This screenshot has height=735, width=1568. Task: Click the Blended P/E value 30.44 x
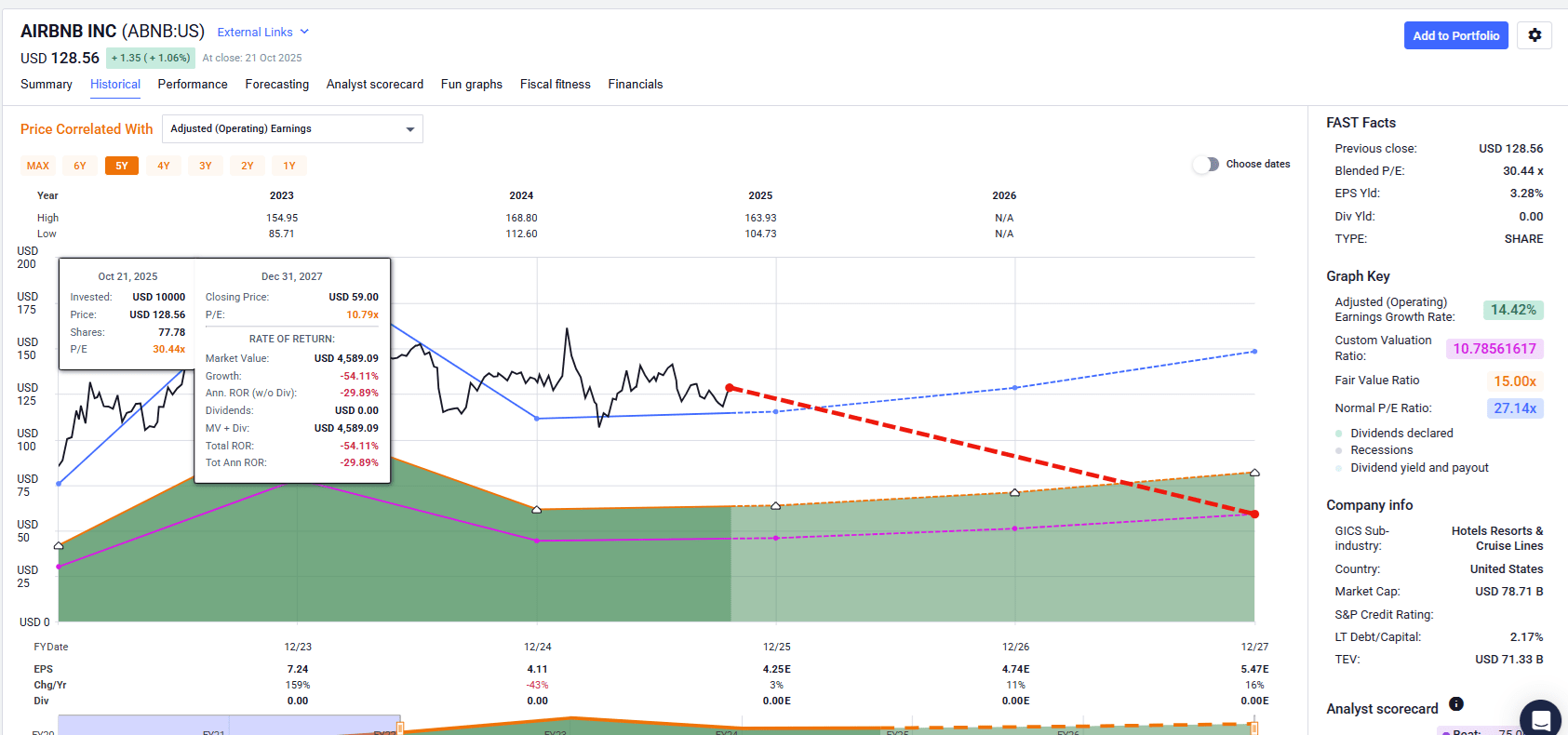[x=1522, y=171]
